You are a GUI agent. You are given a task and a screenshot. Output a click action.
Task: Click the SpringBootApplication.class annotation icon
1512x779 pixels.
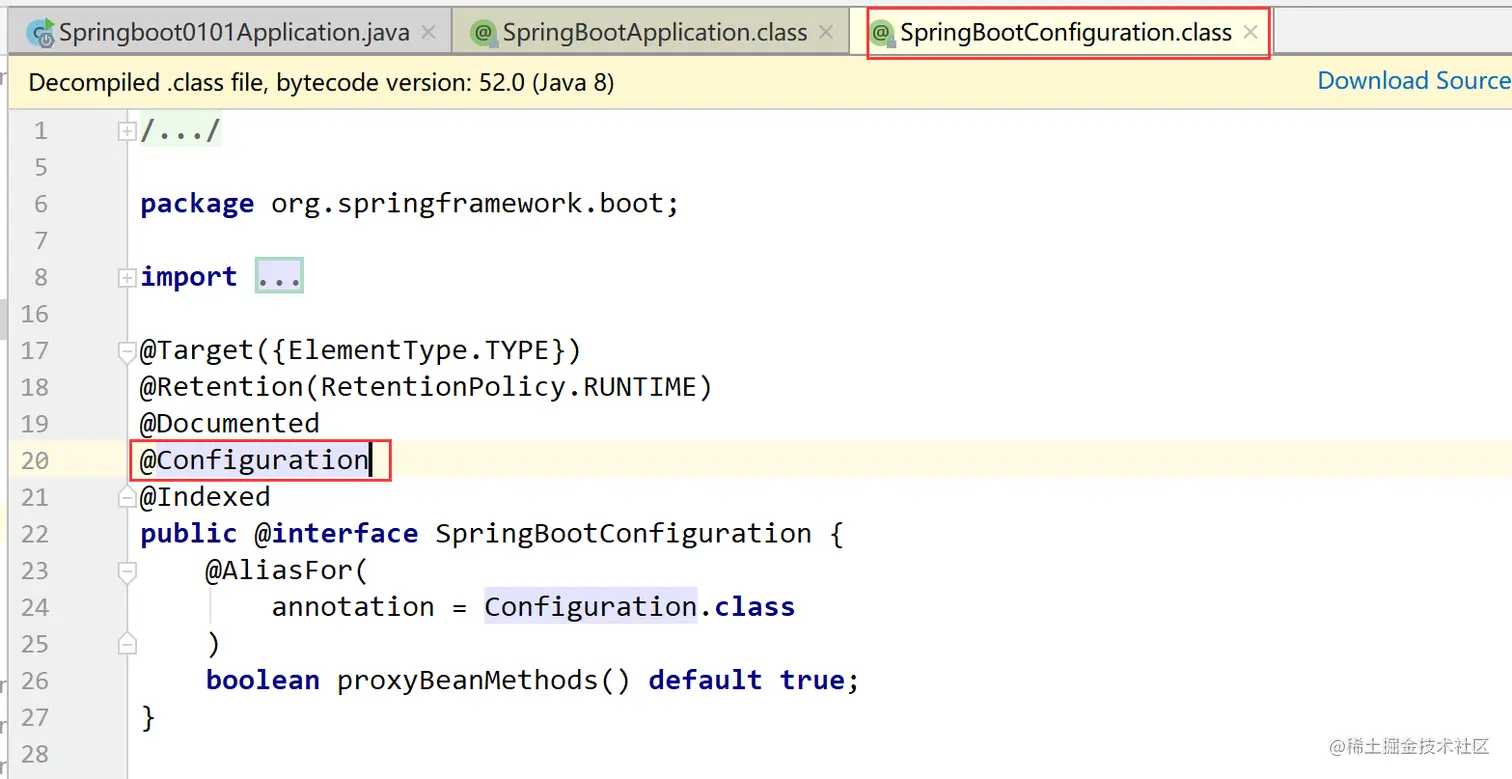pos(485,34)
